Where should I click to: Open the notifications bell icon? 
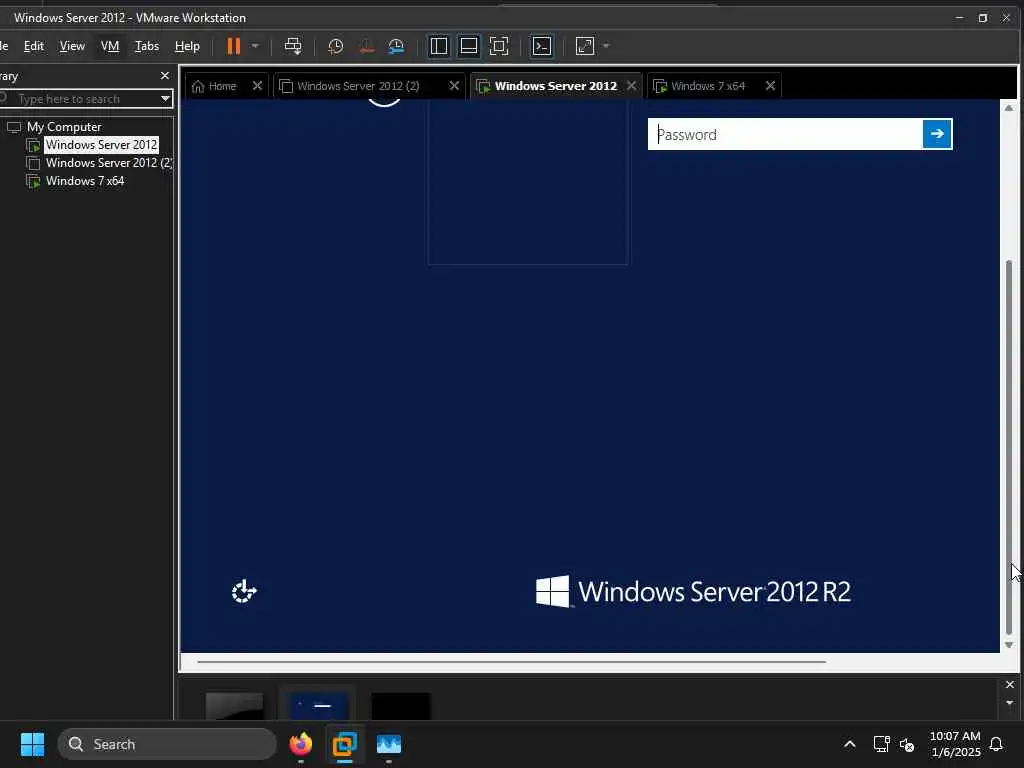(x=997, y=744)
